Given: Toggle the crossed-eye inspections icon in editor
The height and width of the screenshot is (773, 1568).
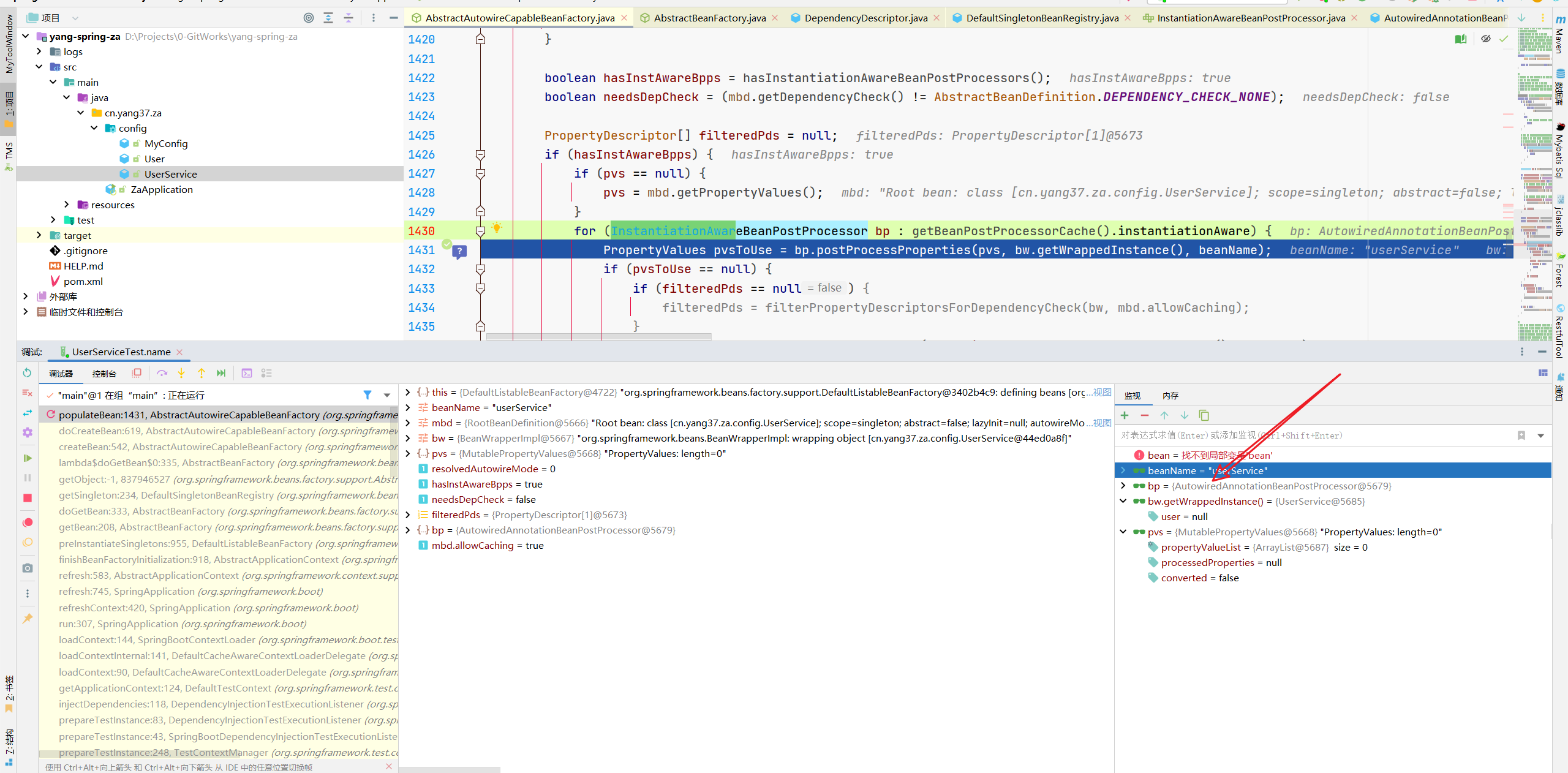Looking at the screenshot, I should (x=1485, y=39).
